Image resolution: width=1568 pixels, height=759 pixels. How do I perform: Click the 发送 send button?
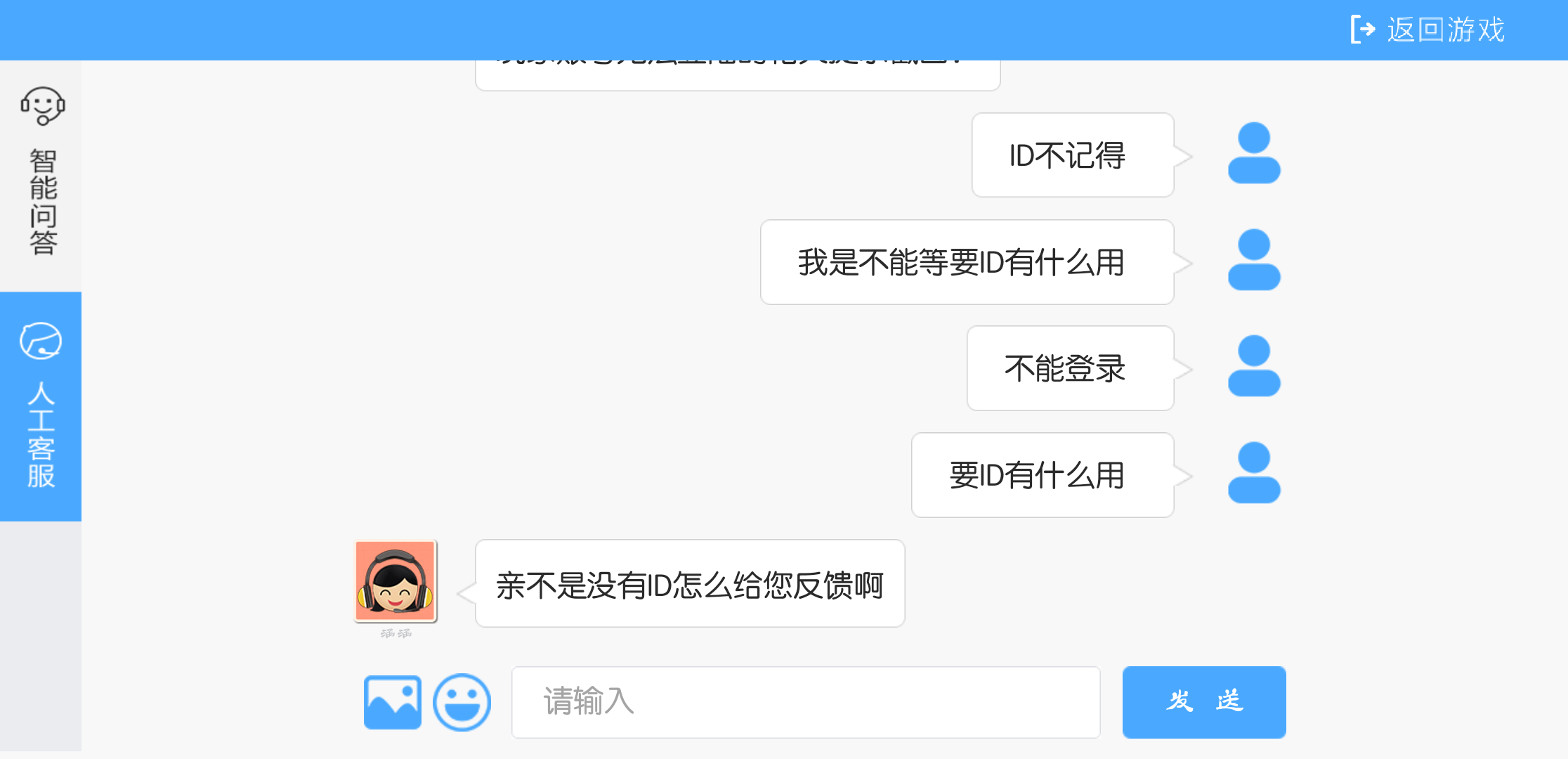coord(1204,702)
